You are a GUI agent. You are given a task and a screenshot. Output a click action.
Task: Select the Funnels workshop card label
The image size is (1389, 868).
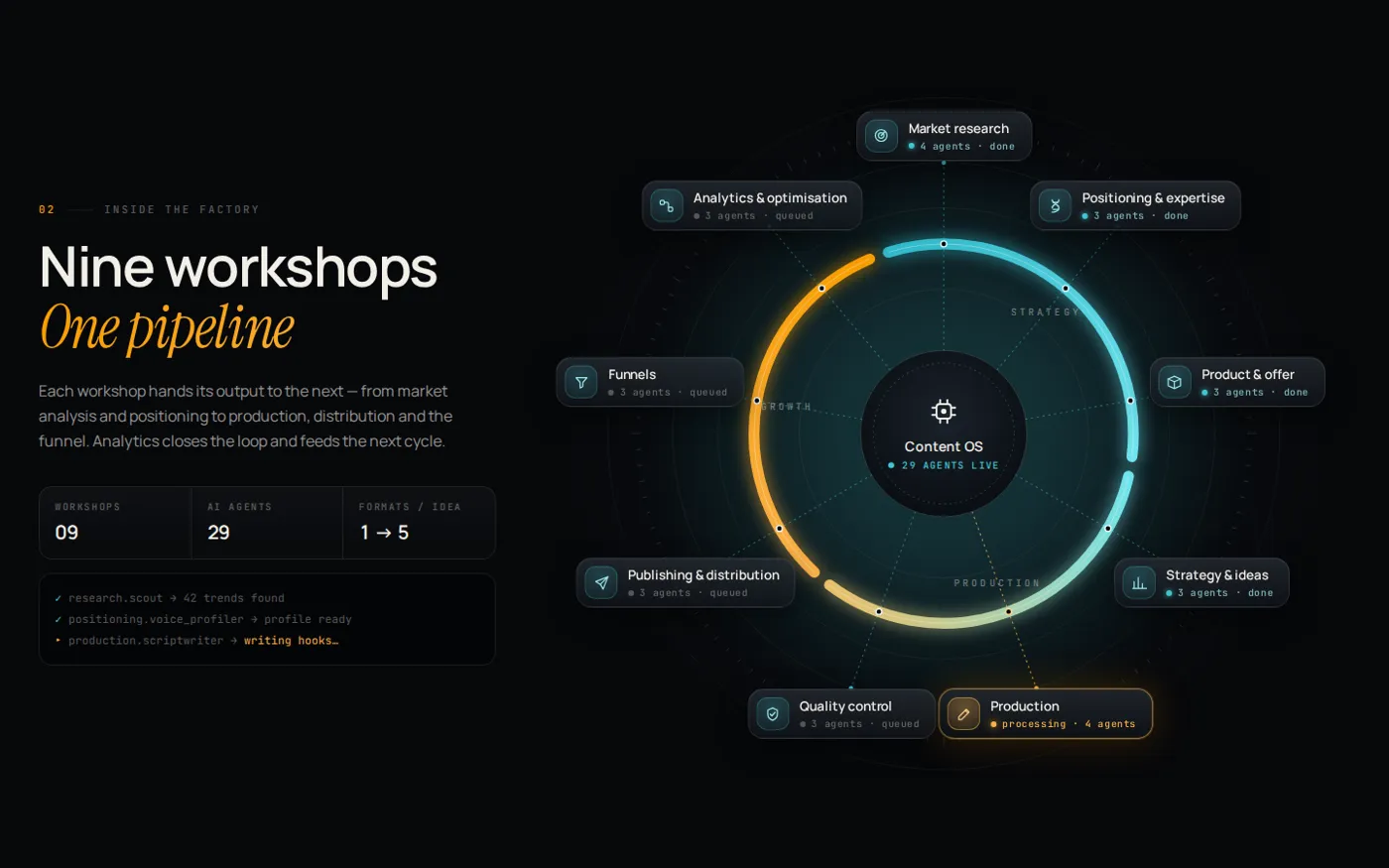tap(632, 374)
